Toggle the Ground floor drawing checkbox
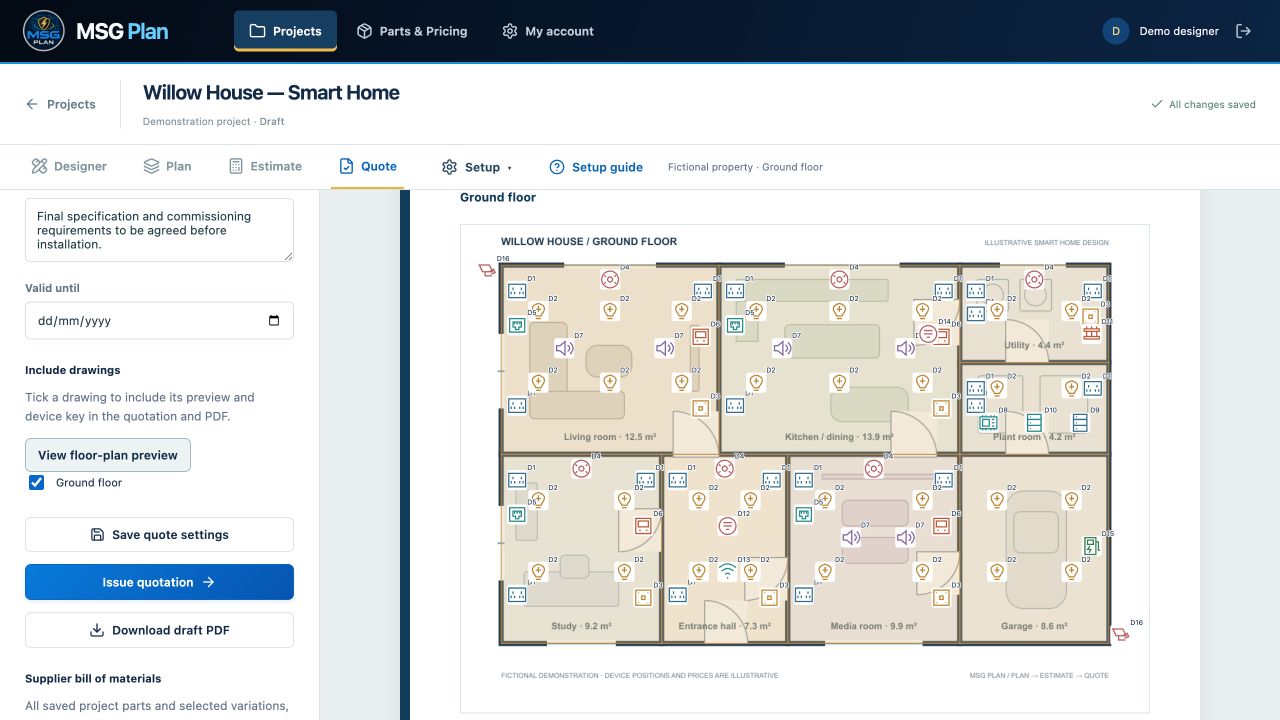This screenshot has height=720, width=1280. [x=37, y=483]
